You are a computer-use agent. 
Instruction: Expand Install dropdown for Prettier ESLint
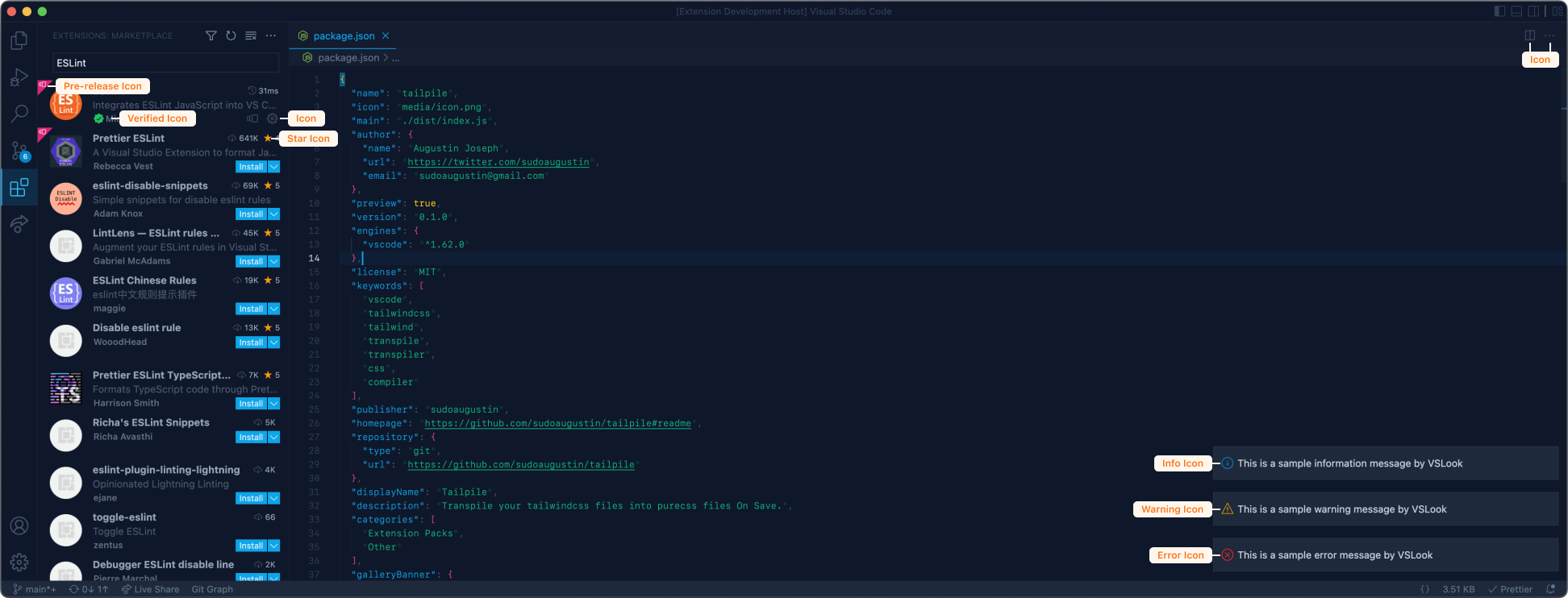pos(274,167)
